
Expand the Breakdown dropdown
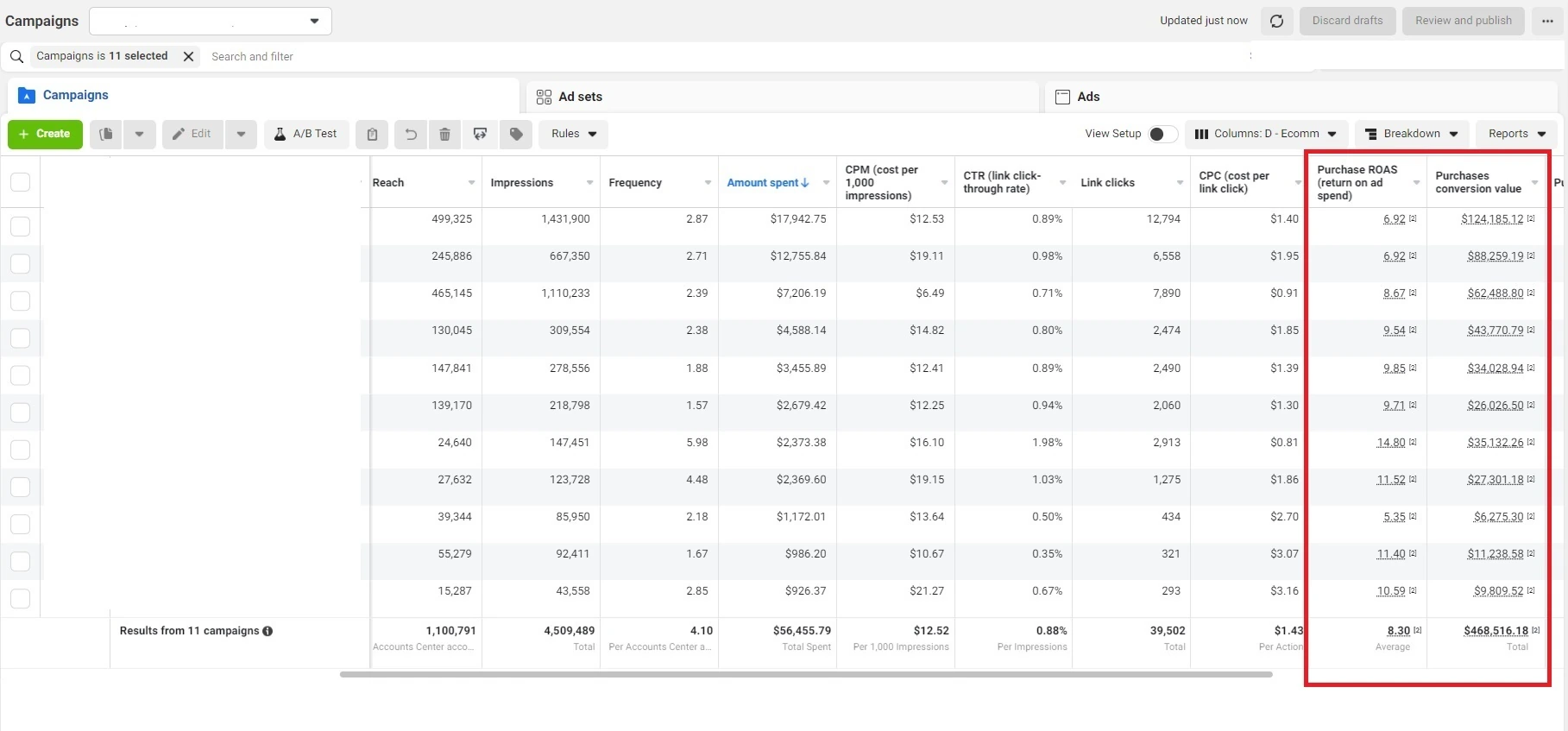1411,134
